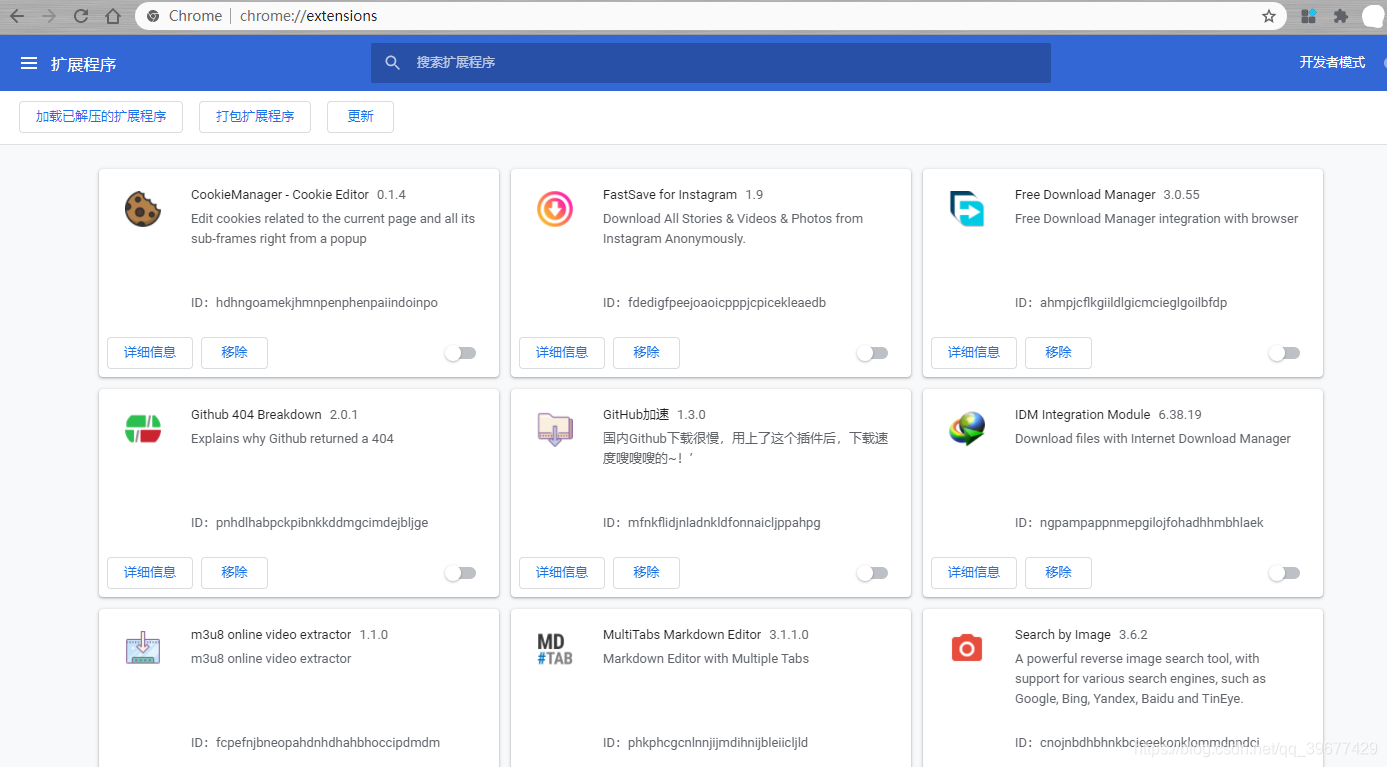Click MultiTabs Markdown Editor title text
The image size is (1387, 767).
click(x=682, y=635)
